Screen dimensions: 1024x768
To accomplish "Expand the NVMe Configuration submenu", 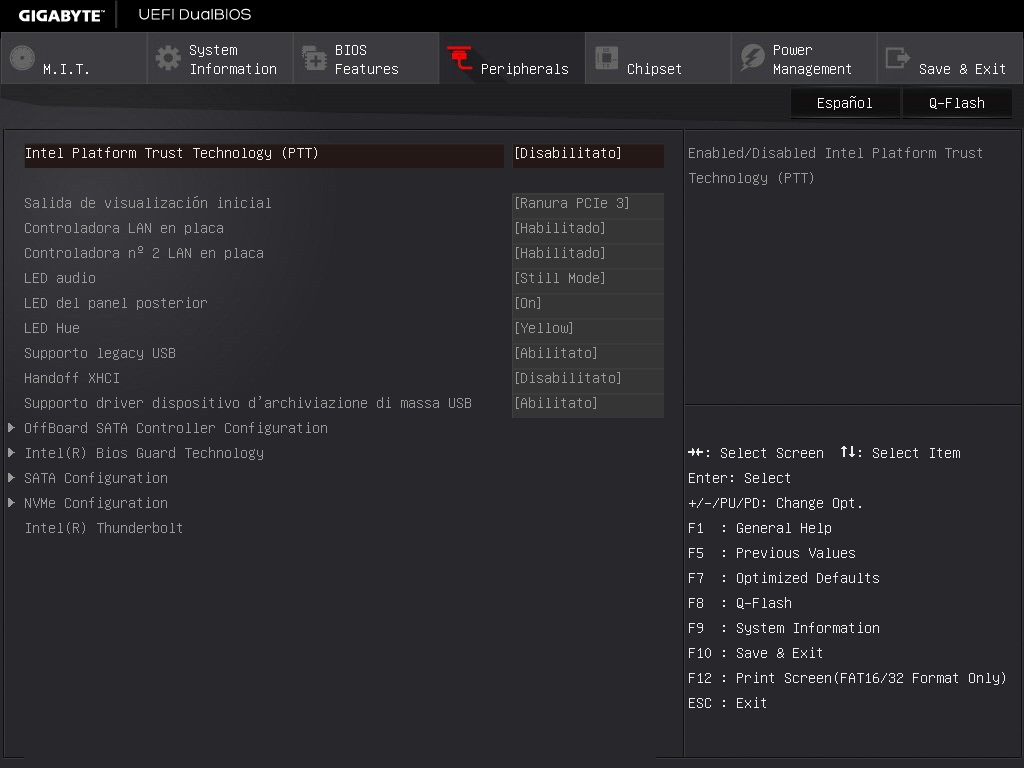I will click(95, 503).
